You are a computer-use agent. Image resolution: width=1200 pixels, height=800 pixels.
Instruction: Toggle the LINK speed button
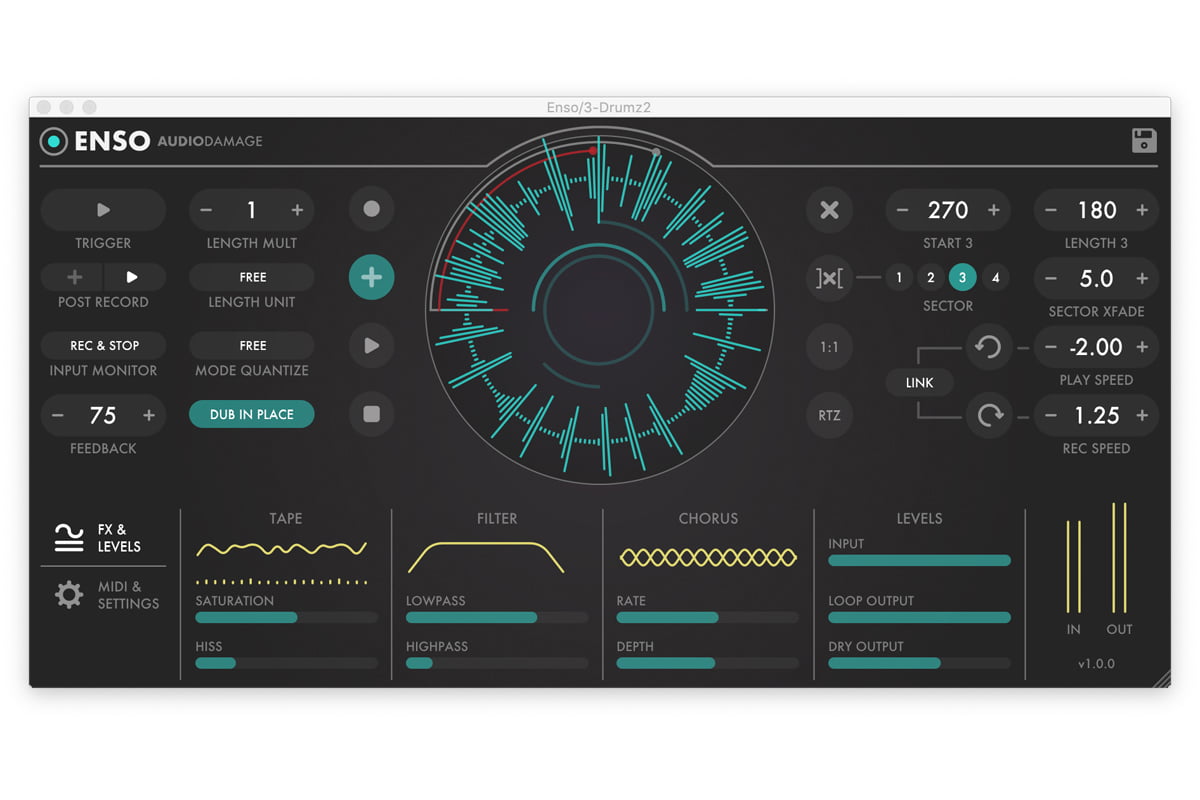[920, 382]
